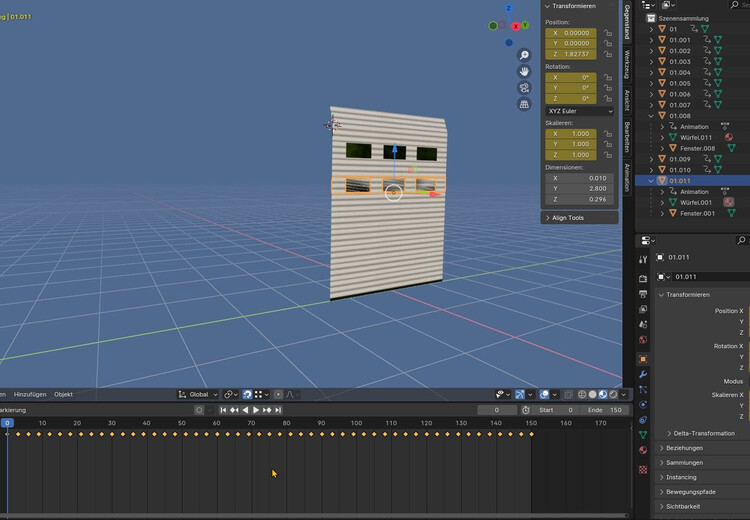Open the Modifiers wrench tab icon
This screenshot has width=750, height=520.
643,374
